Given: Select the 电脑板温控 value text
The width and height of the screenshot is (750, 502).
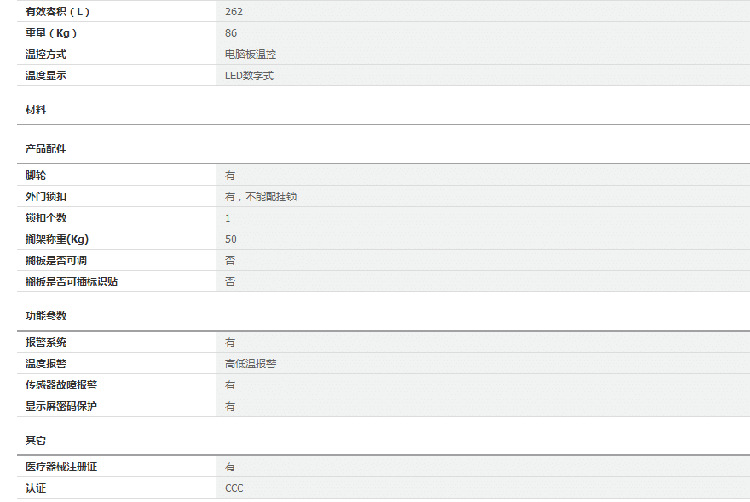Looking at the screenshot, I should [249, 54].
